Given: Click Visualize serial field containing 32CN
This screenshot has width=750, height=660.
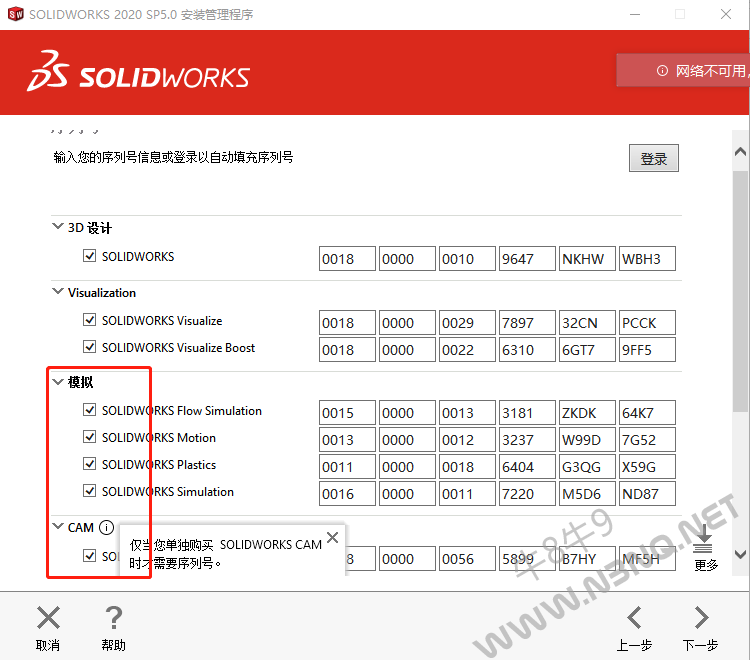Looking at the screenshot, I should coord(587,323).
